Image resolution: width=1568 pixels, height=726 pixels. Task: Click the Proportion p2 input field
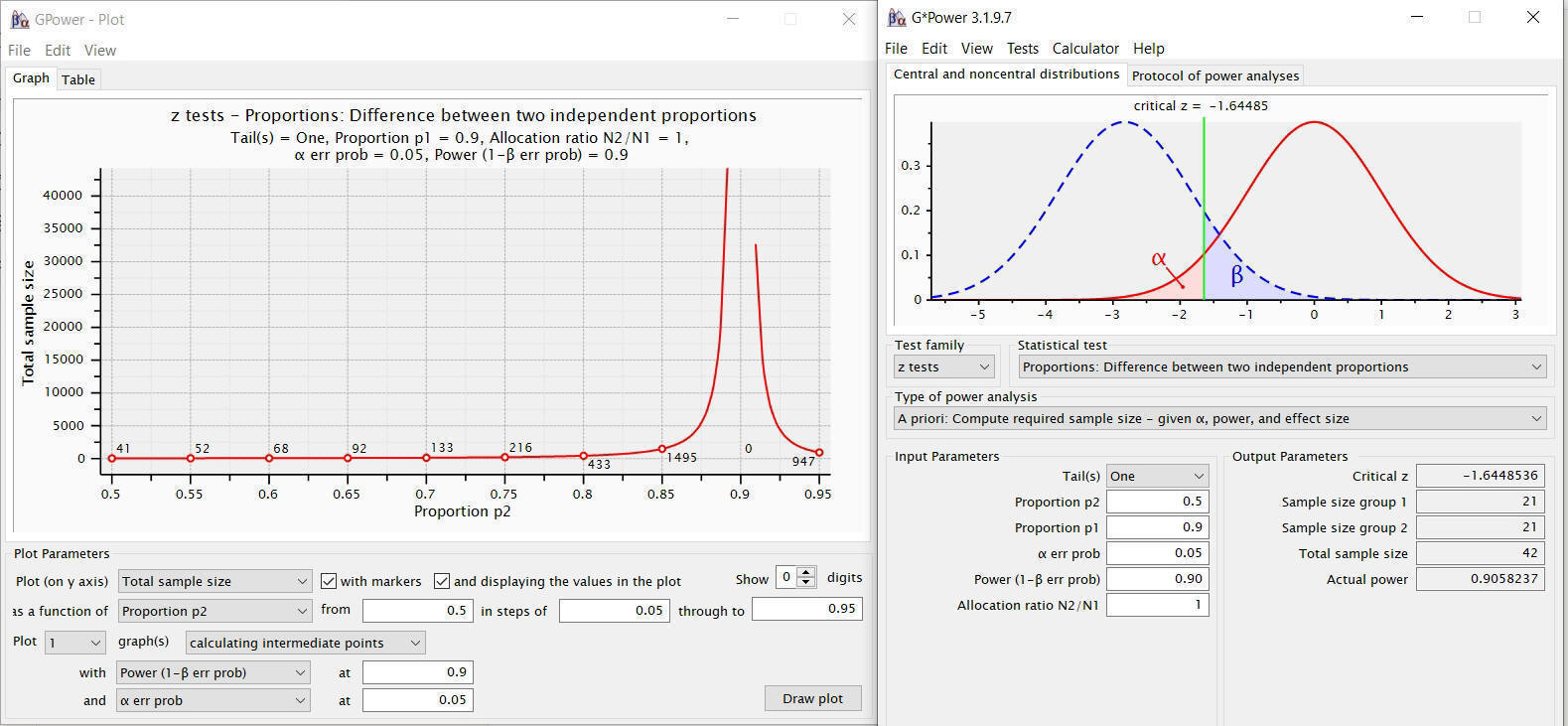click(x=1157, y=502)
